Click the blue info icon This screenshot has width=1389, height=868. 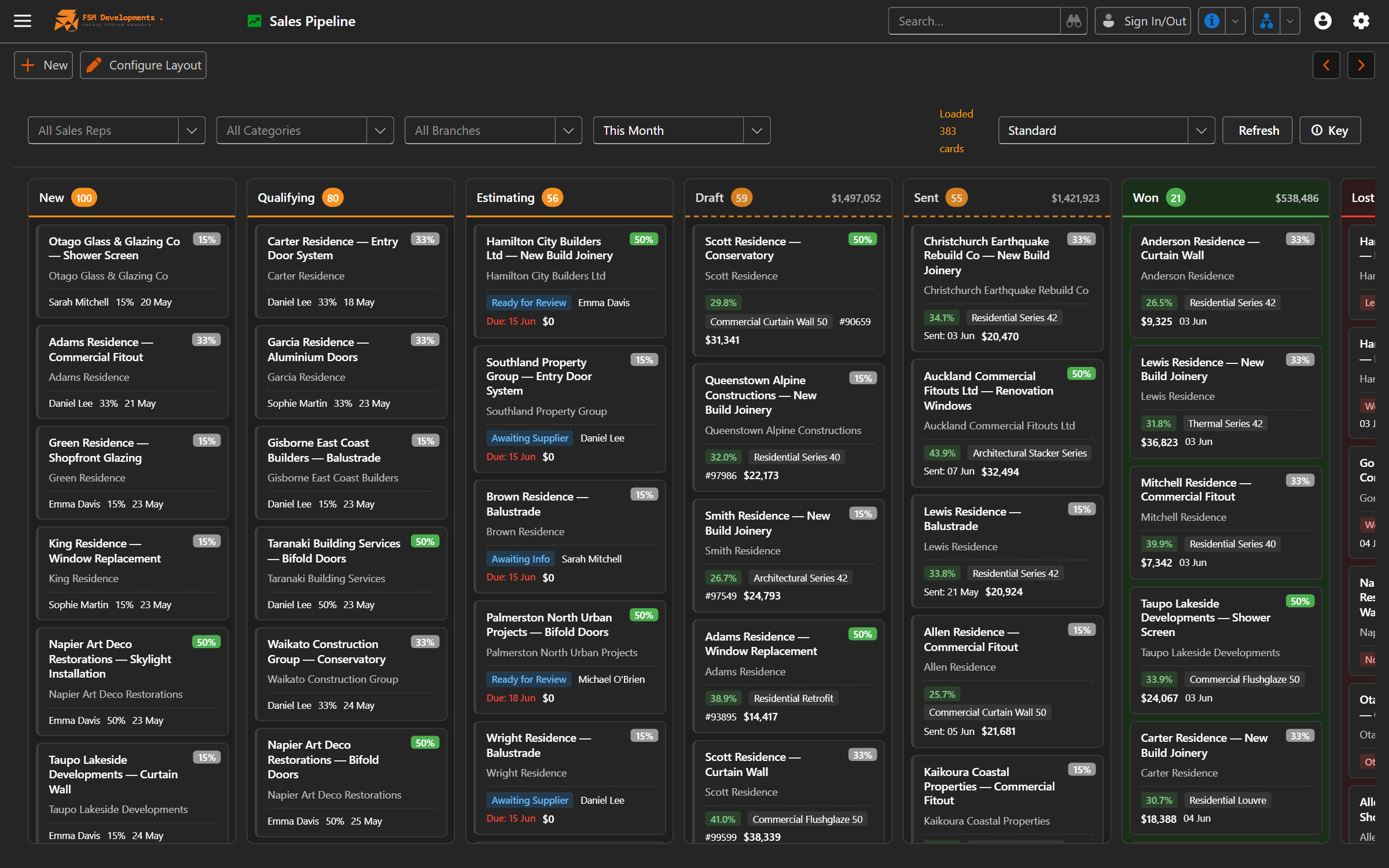coord(1212,21)
